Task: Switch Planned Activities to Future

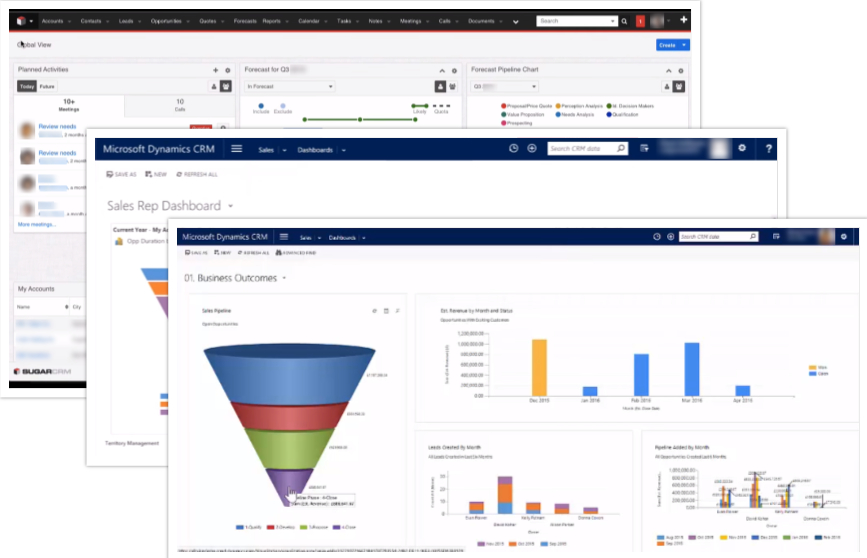Action: [x=47, y=86]
